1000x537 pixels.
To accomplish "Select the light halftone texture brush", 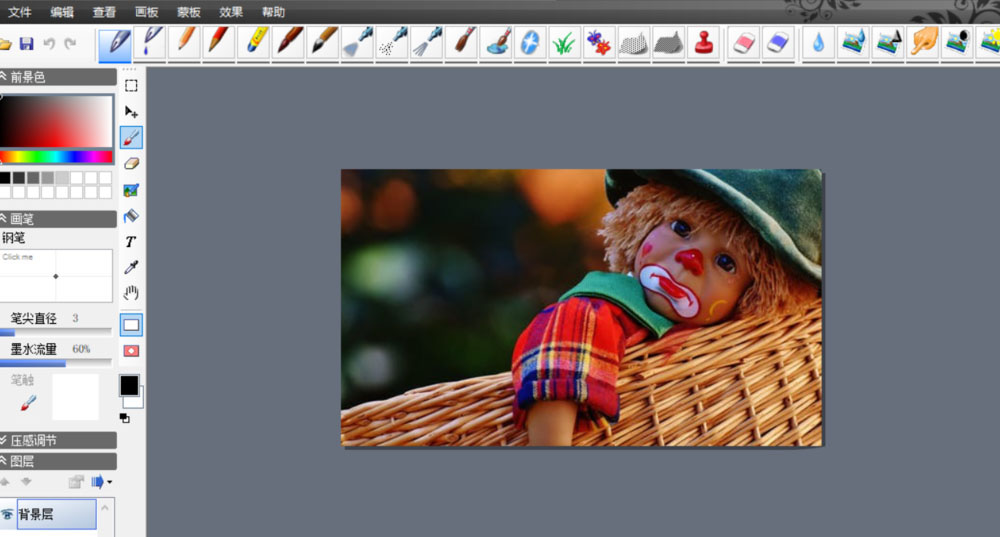I will tap(634, 43).
